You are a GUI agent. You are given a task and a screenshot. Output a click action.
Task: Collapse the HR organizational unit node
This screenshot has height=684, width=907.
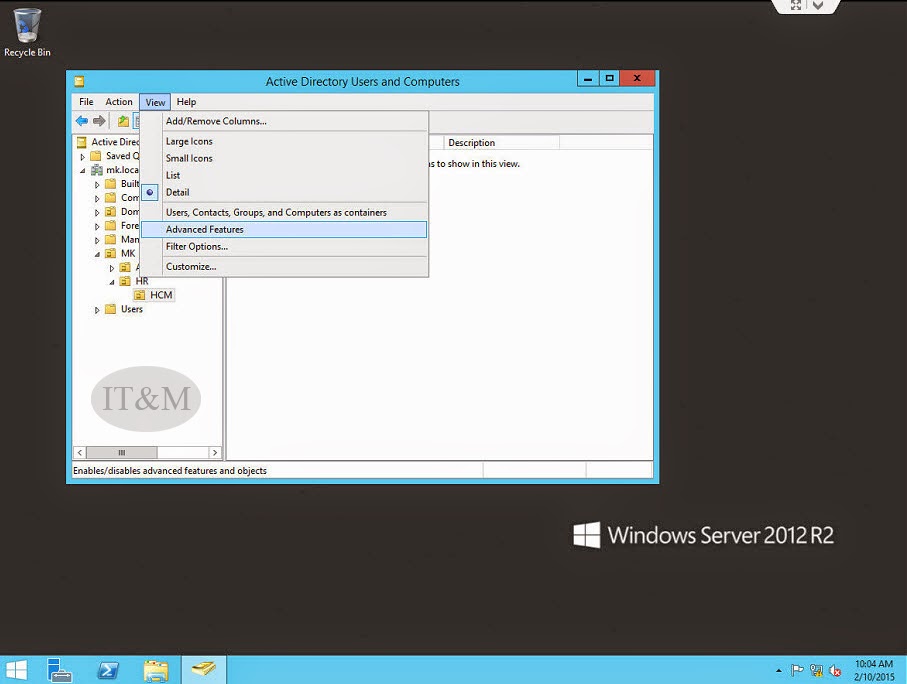click(111, 281)
